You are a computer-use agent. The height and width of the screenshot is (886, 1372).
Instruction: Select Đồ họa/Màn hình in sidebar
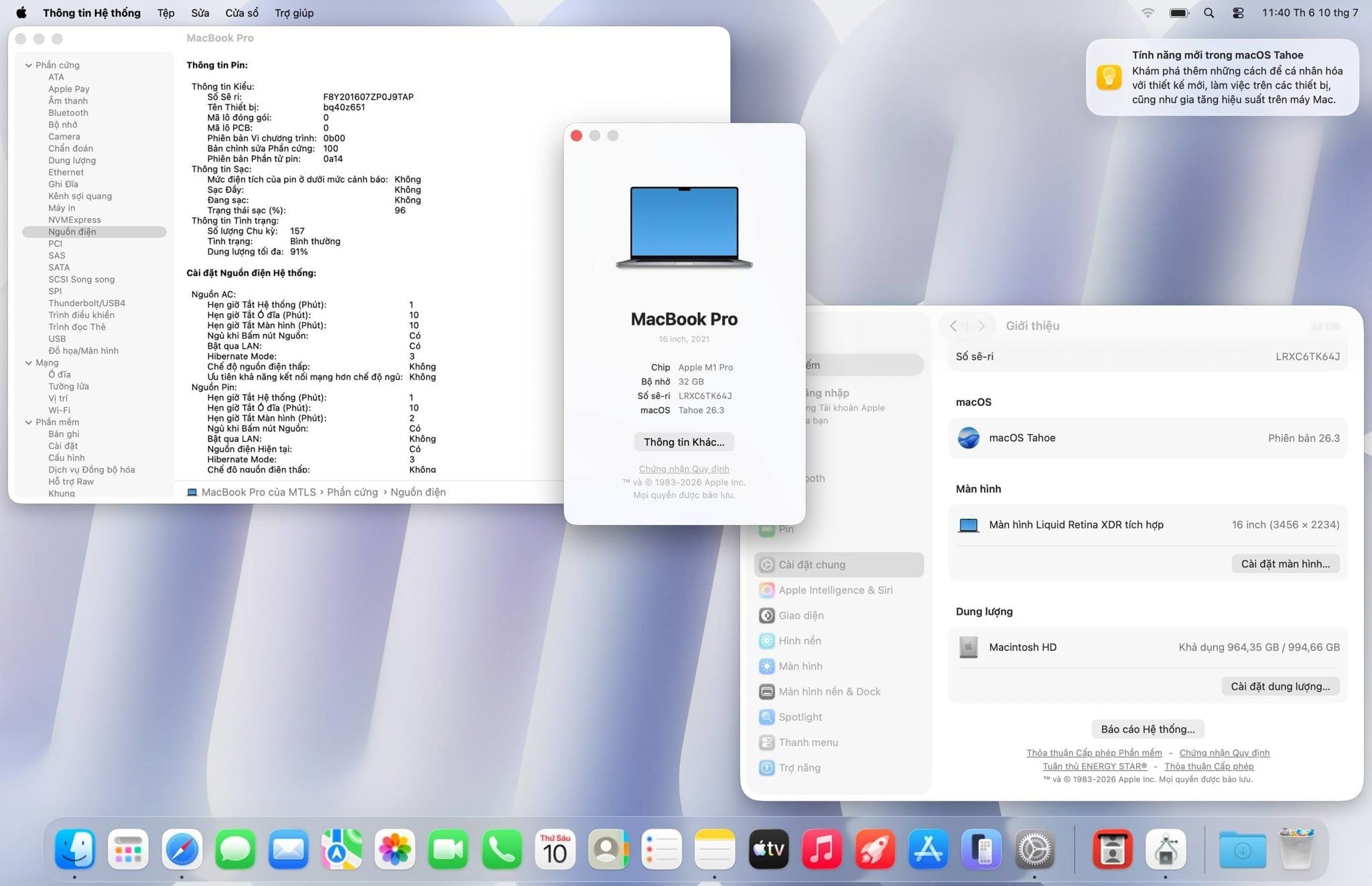83,351
